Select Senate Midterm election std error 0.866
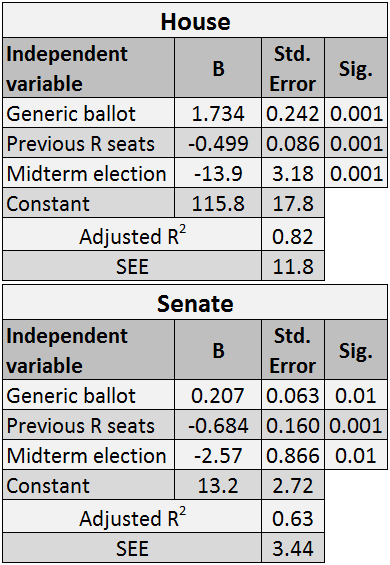This screenshot has height=565, width=390. (x=293, y=455)
